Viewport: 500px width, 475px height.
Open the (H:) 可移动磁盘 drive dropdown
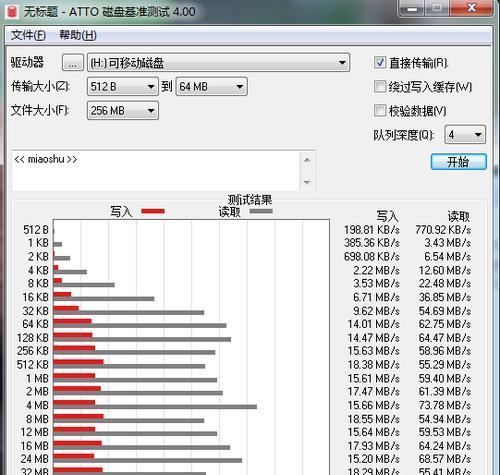[218, 63]
